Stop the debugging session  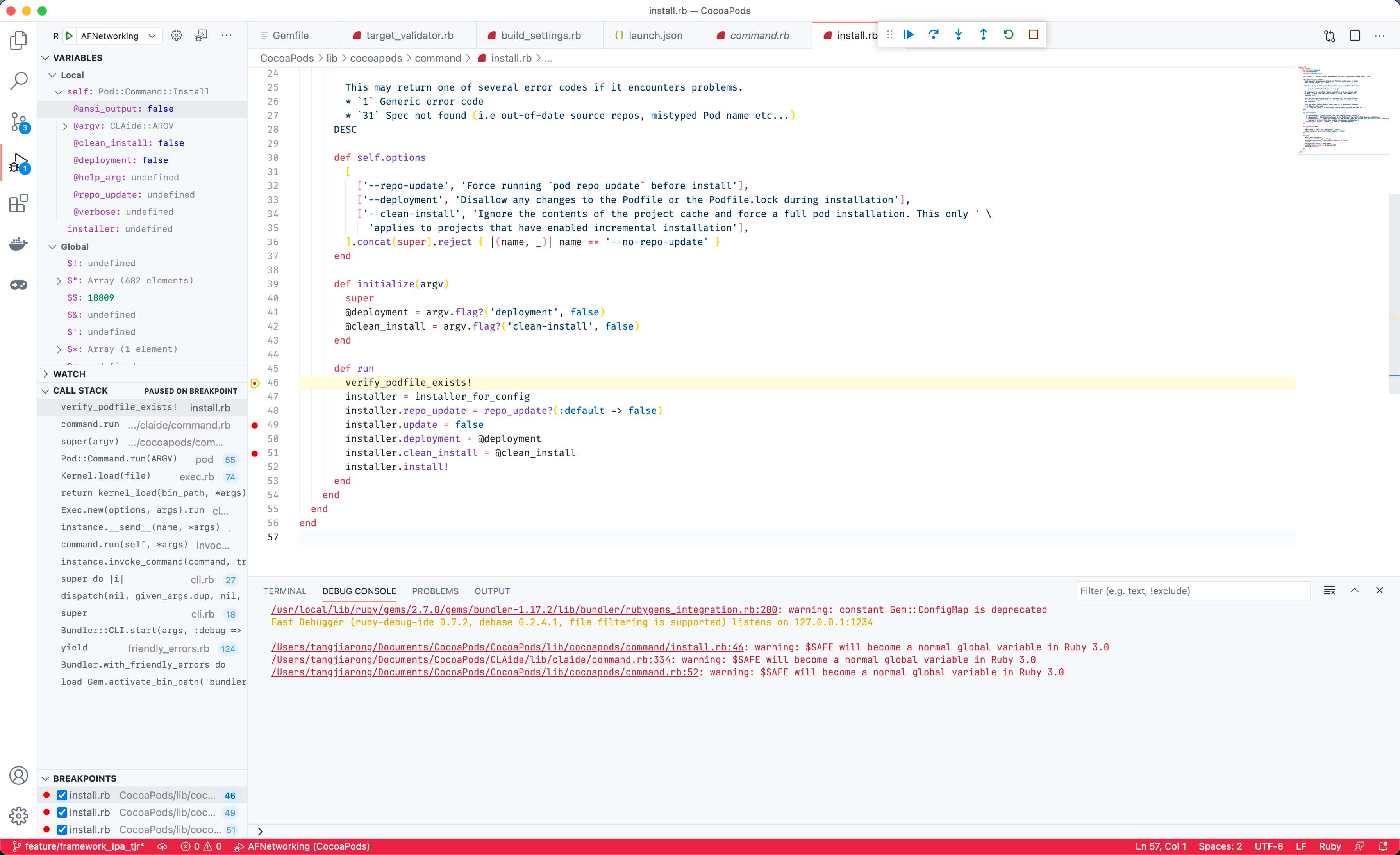(1034, 35)
